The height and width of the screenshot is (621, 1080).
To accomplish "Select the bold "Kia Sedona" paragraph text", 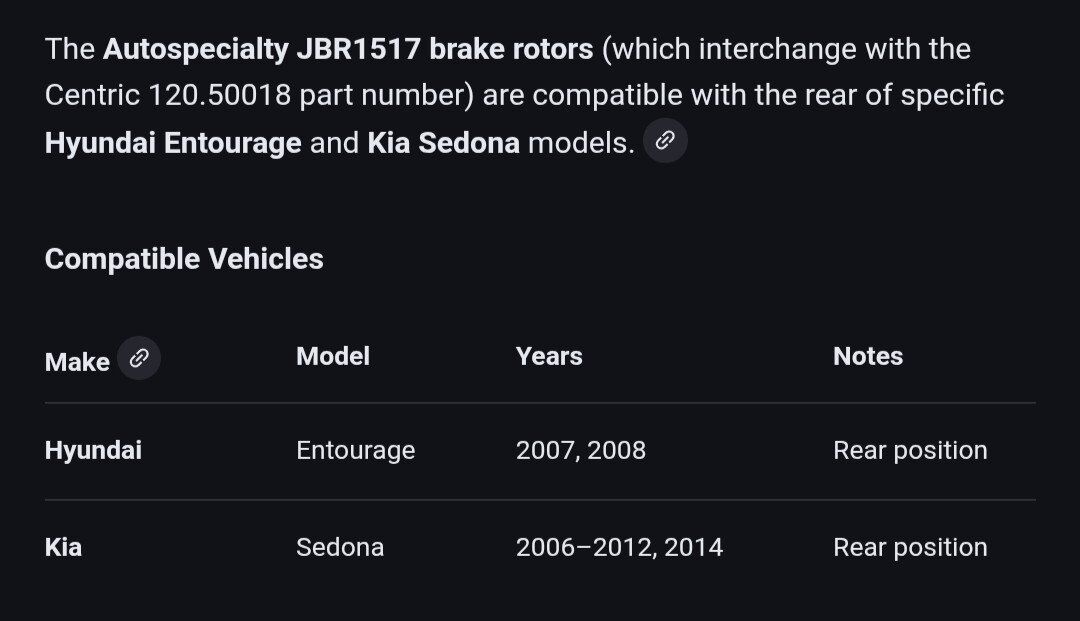I will click(x=443, y=143).
